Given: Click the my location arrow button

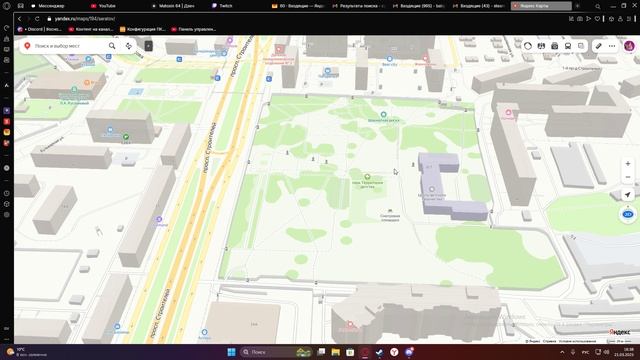Looking at the screenshot, I should pos(628,195).
